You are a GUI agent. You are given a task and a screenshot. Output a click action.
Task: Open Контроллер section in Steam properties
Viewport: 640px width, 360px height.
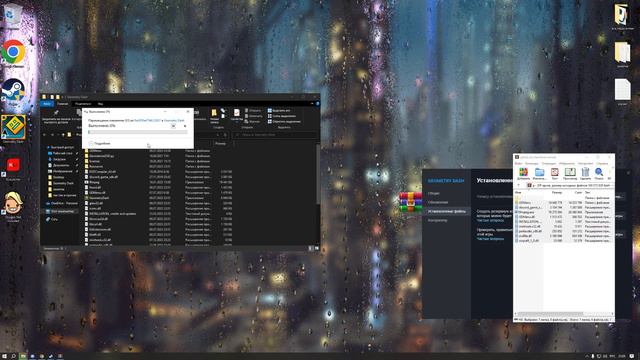[438, 220]
